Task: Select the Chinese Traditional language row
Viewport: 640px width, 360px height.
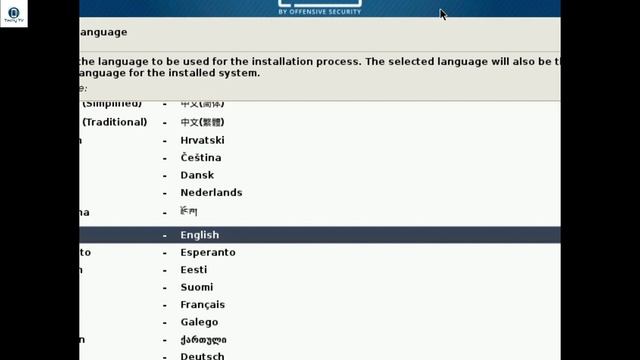Action: 320,122
